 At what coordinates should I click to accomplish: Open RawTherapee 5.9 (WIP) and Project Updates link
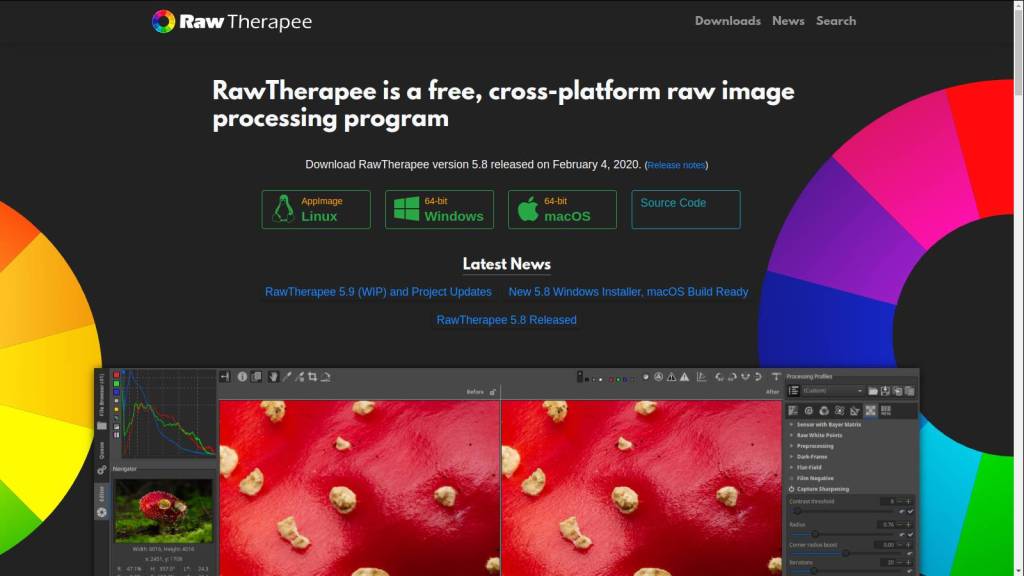click(378, 292)
